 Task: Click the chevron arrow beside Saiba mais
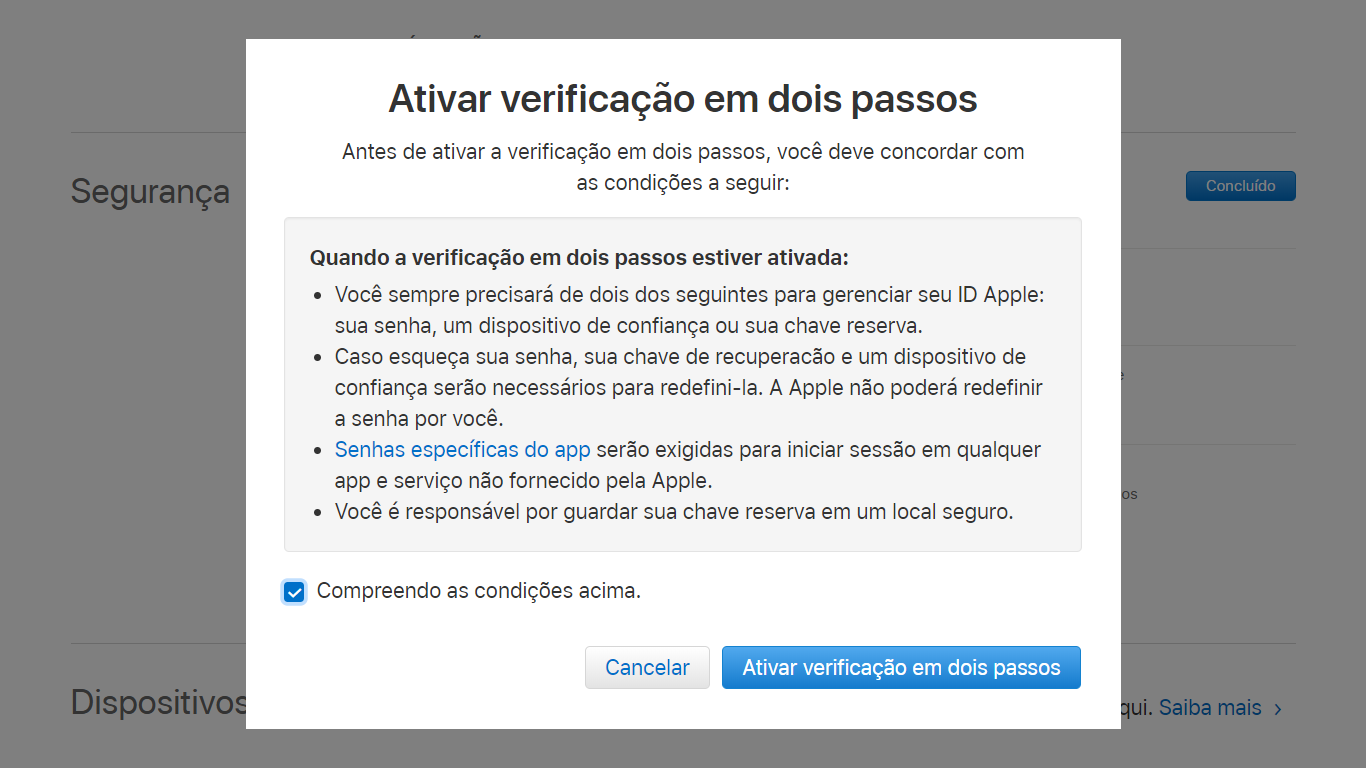[x=1278, y=709]
